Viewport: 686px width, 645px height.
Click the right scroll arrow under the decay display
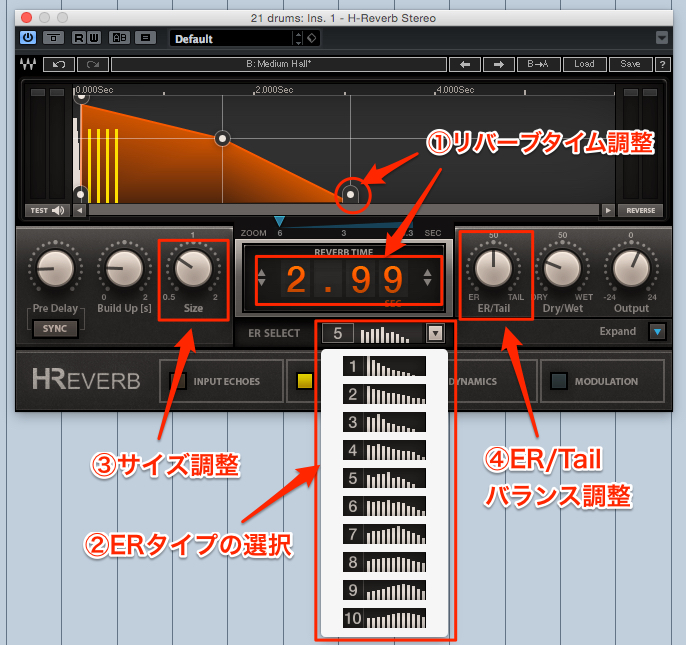tap(608, 210)
